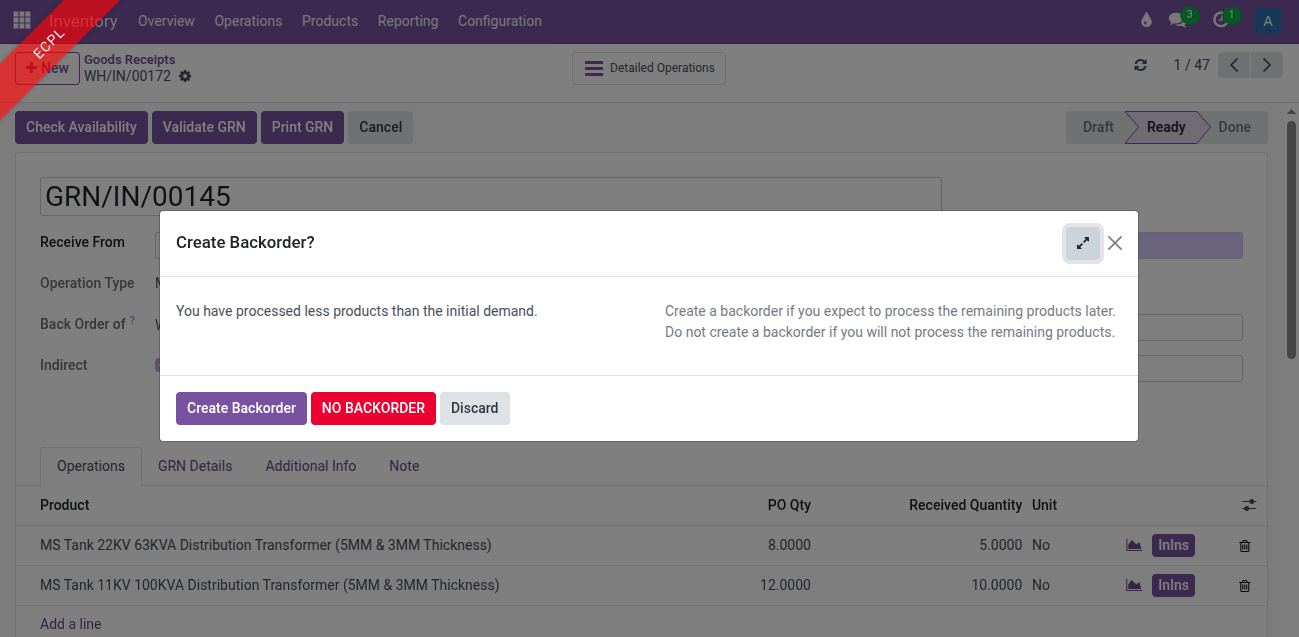Open the user avatar menu
The width and height of the screenshot is (1299, 637).
click(x=1268, y=21)
